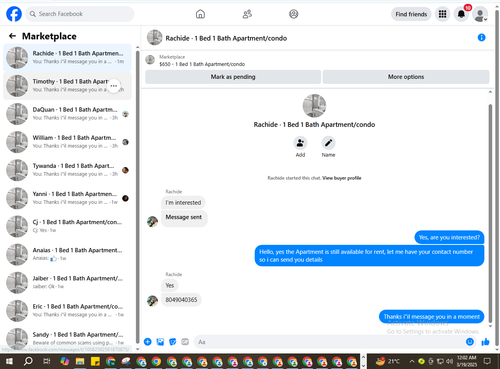Open View buyer profile link
Screen dimensions: 500x369
point(342,178)
